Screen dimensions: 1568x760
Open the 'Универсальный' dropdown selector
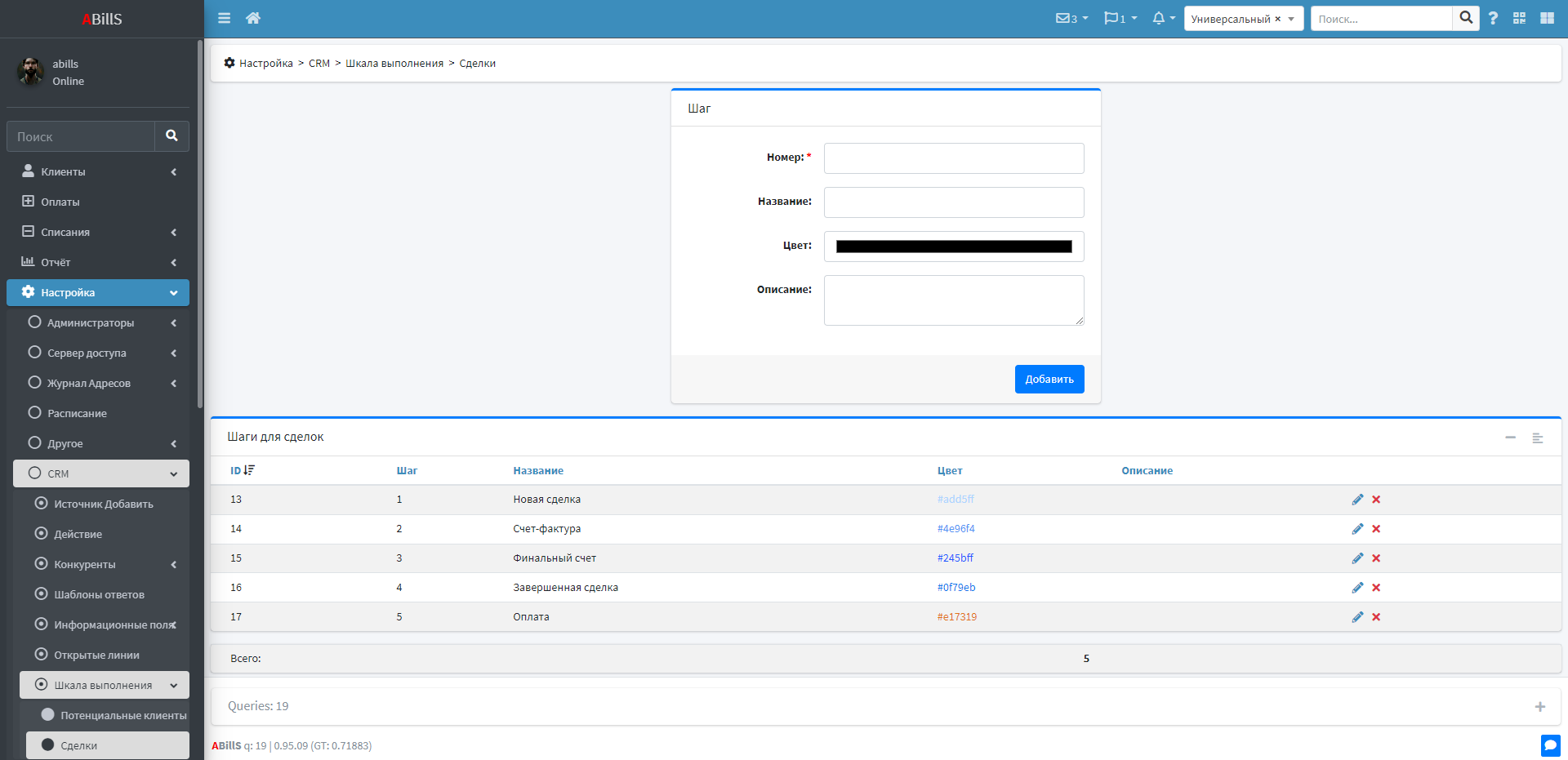(1242, 19)
